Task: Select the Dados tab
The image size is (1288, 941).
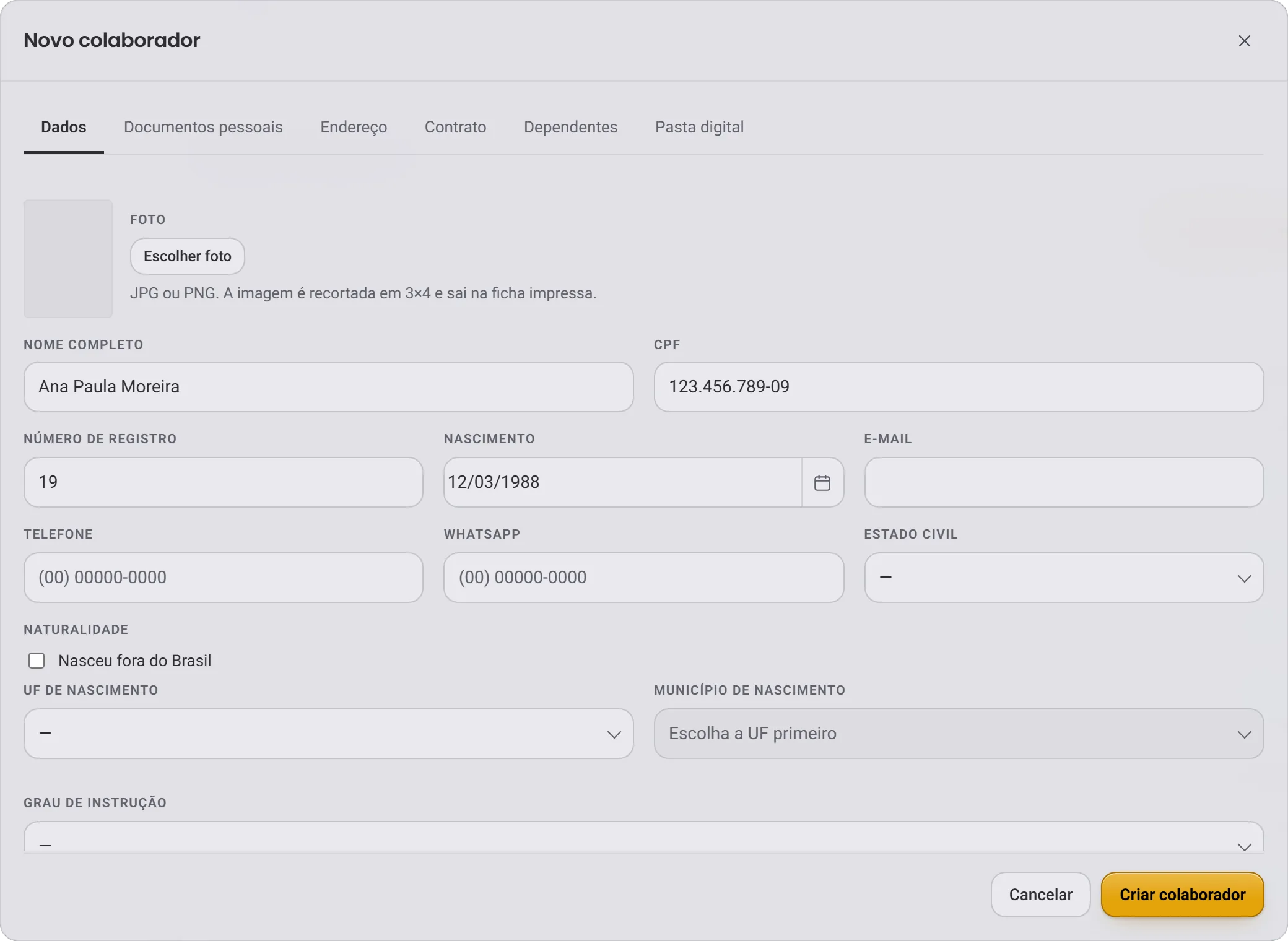Action: click(x=64, y=127)
